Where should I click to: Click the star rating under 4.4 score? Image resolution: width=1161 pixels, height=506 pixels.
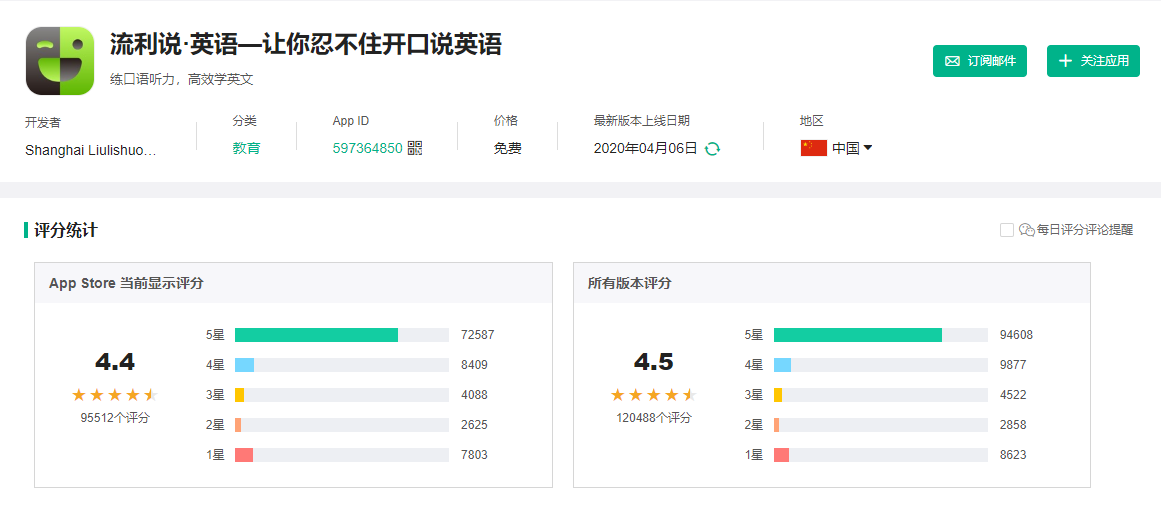point(114,395)
